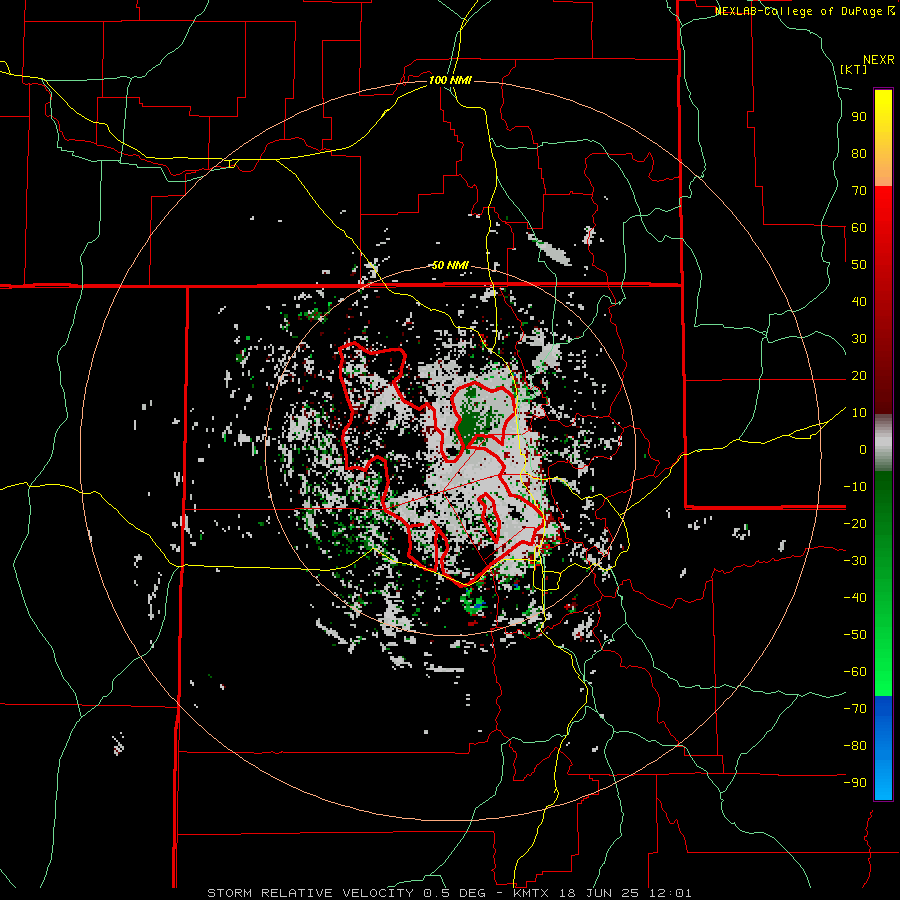Click the "[KT]" units label

coord(853,69)
